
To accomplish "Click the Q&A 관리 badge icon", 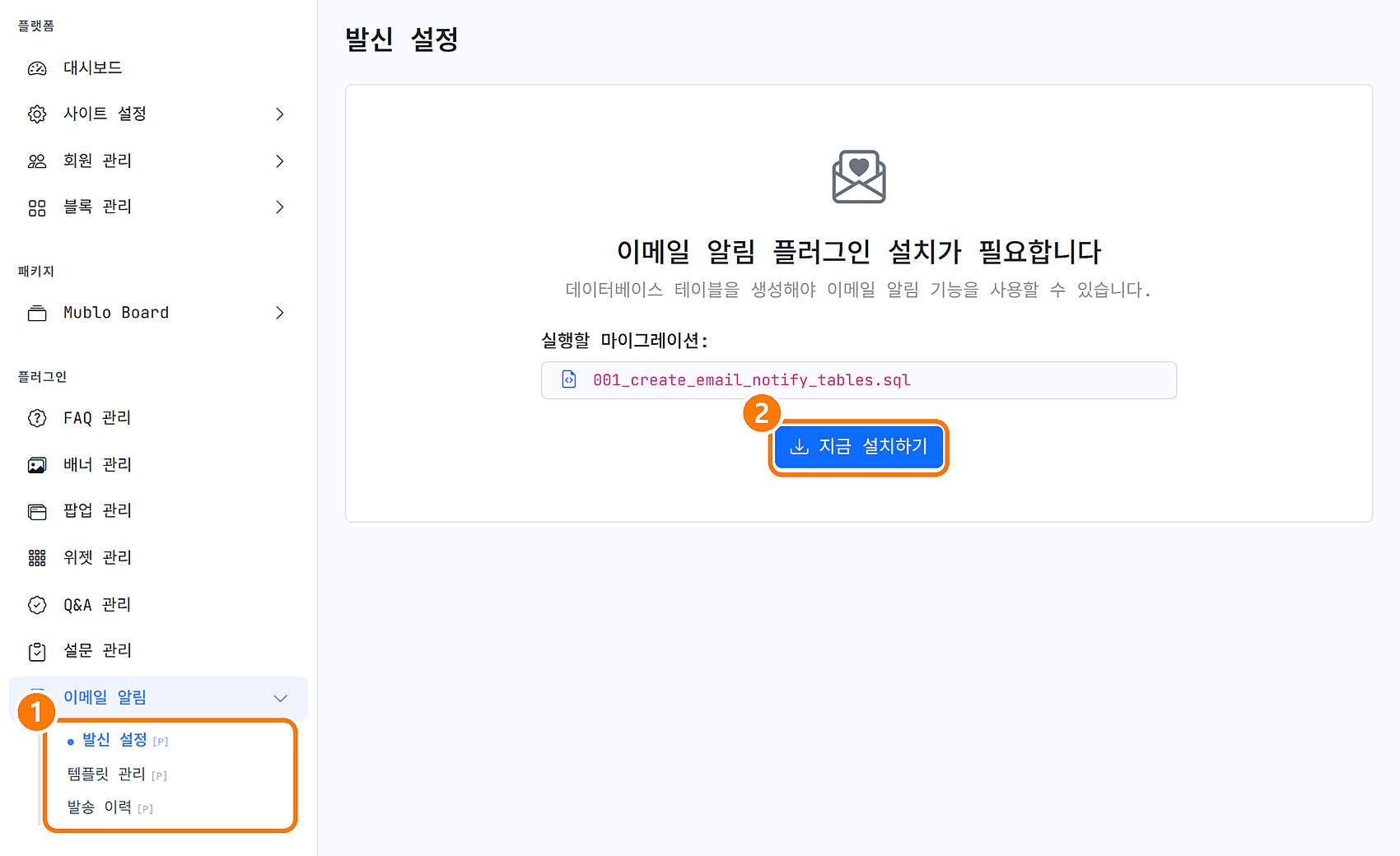I will [37, 605].
